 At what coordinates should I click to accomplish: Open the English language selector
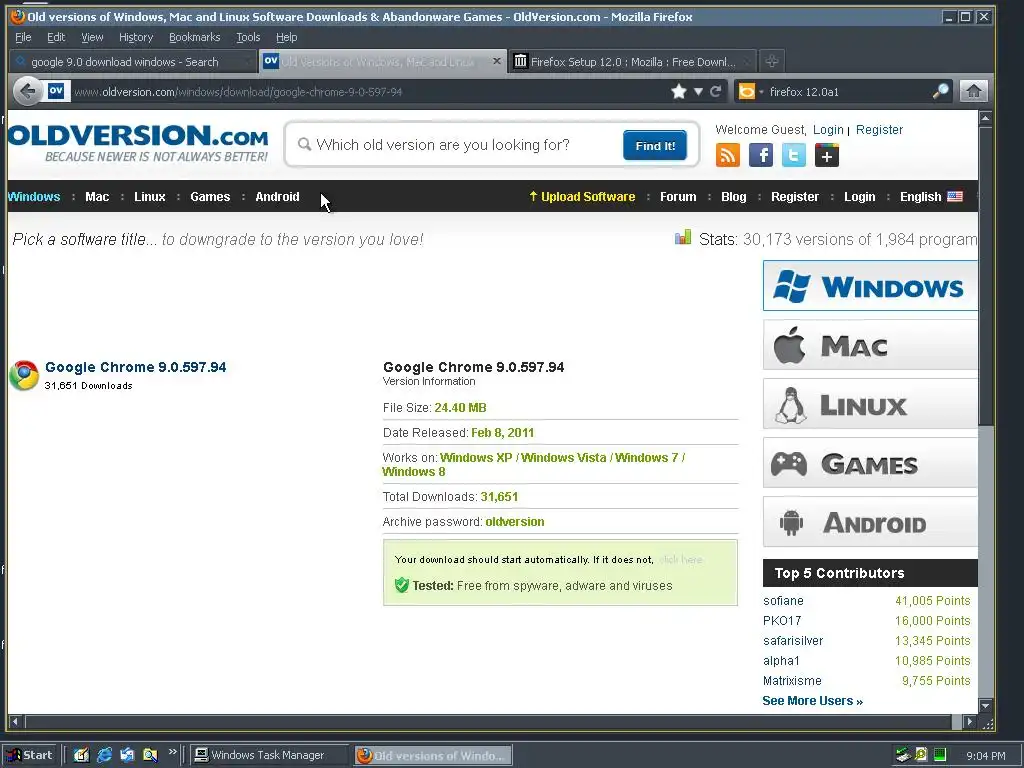pyautogui.click(x=931, y=197)
